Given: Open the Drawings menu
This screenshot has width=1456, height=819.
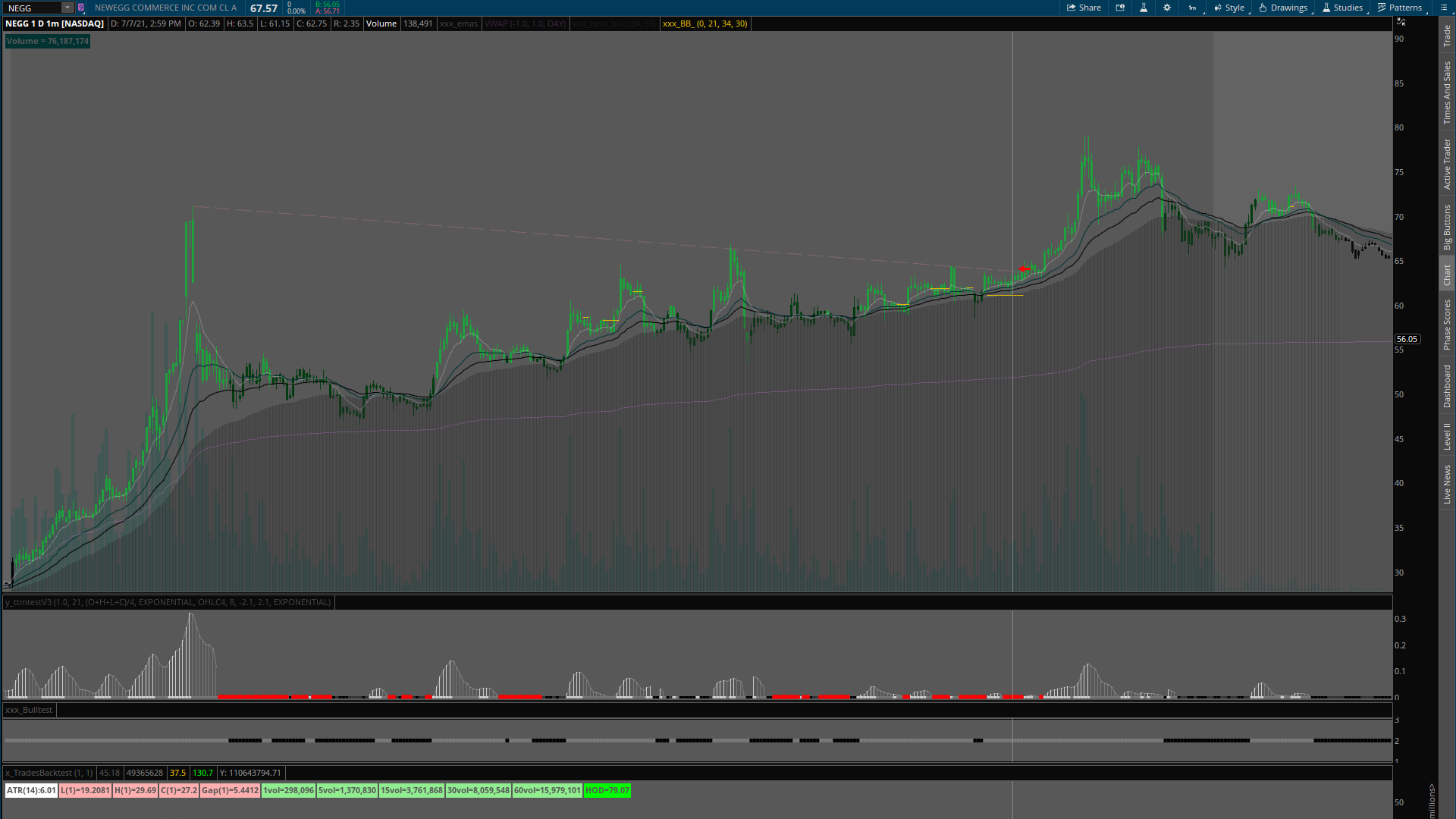Looking at the screenshot, I should point(1283,8).
